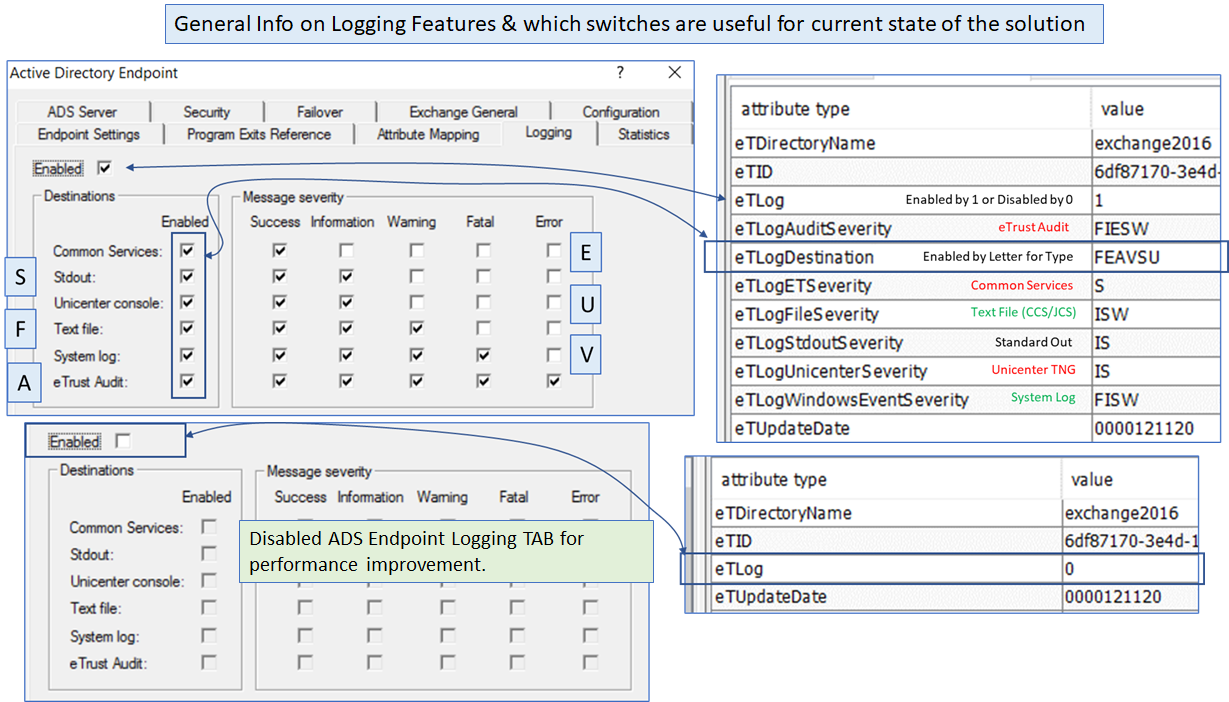Open the Exchange General tab

[x=463, y=112]
